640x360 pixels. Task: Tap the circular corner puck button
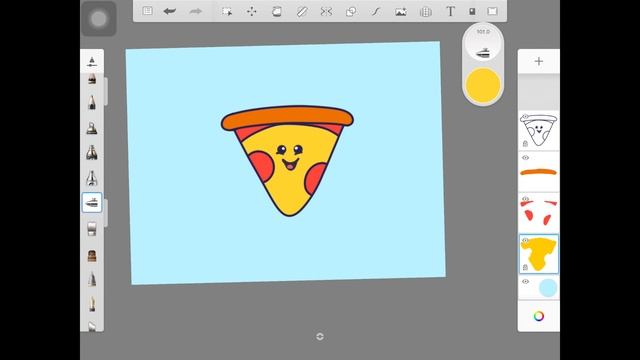click(x=99, y=19)
